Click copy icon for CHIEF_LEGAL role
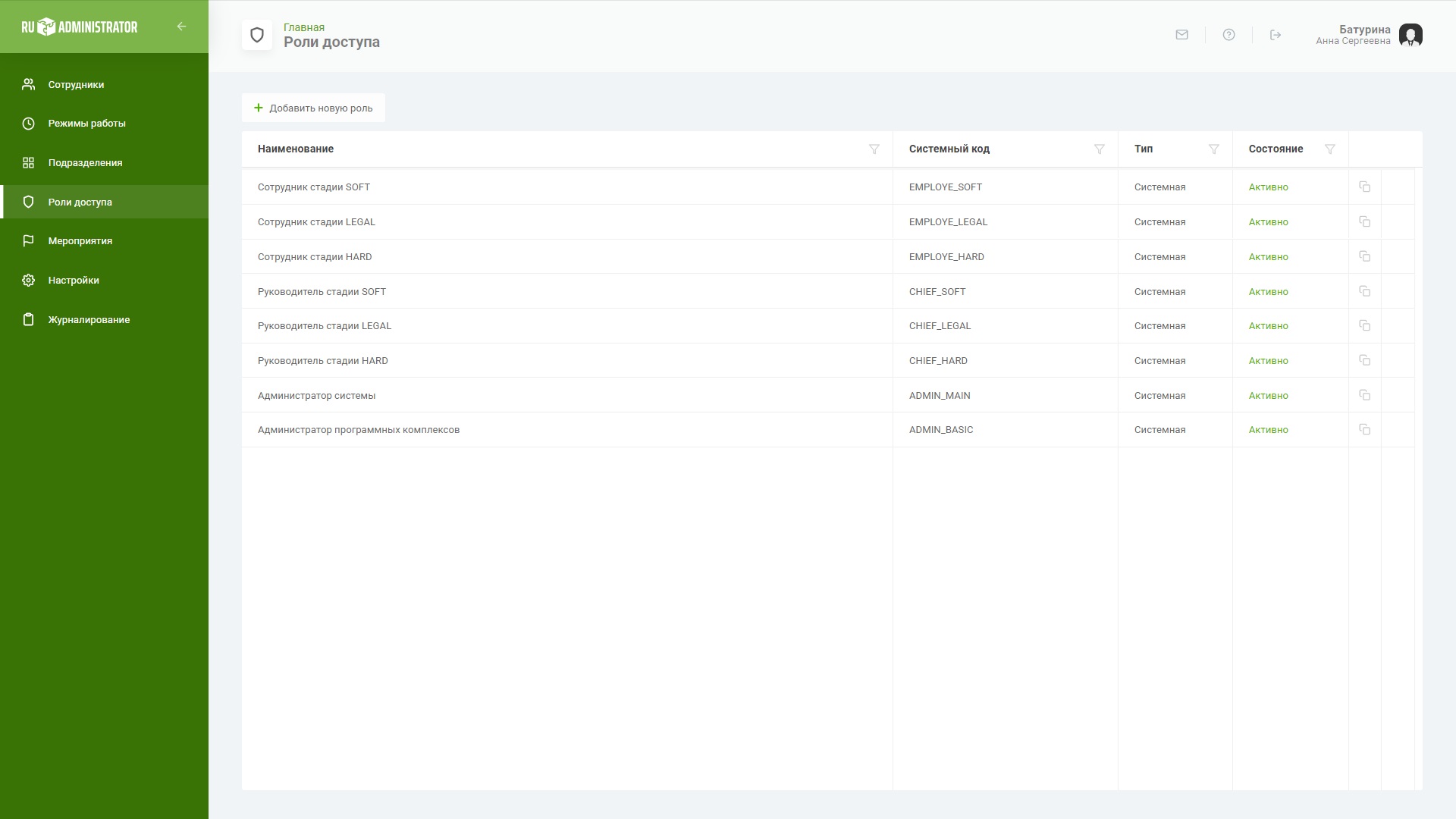The width and height of the screenshot is (1456, 819). (1364, 325)
